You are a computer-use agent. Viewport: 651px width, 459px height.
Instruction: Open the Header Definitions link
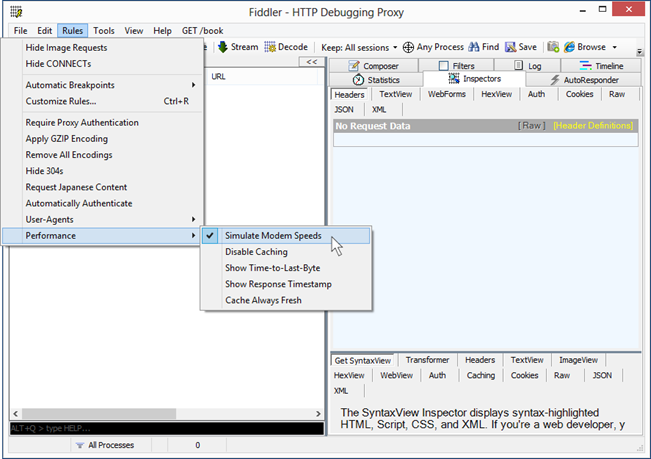593,126
